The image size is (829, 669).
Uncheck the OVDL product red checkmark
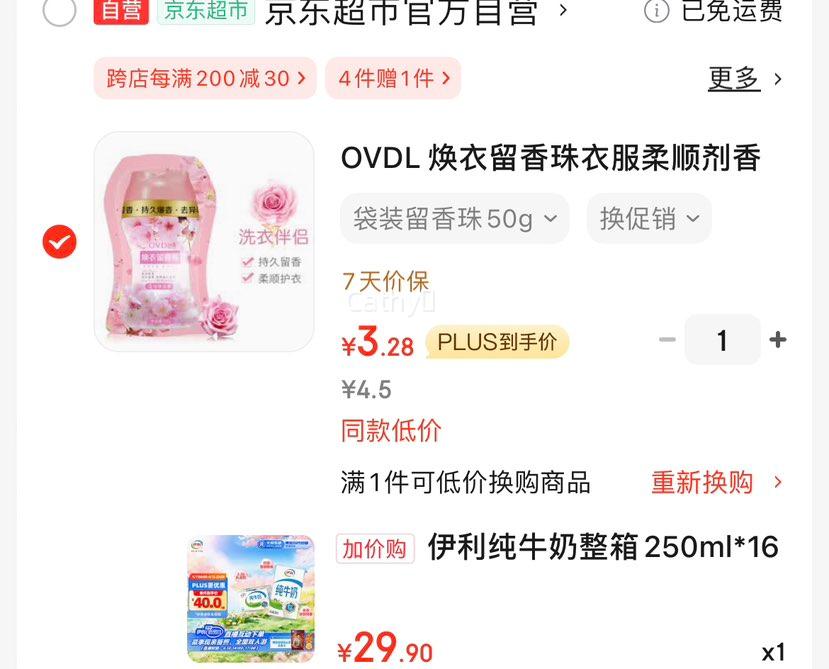point(59,242)
